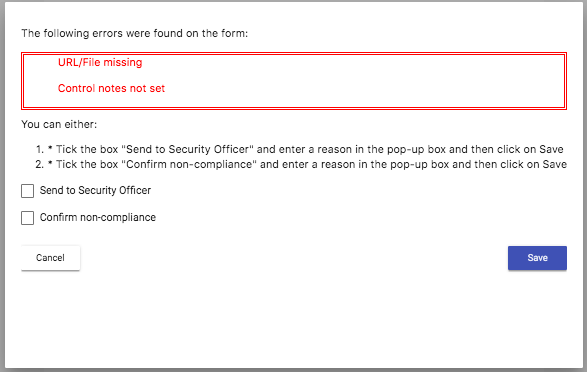Click the heading about errors found on form
This screenshot has width=587, height=372.
pos(134,33)
